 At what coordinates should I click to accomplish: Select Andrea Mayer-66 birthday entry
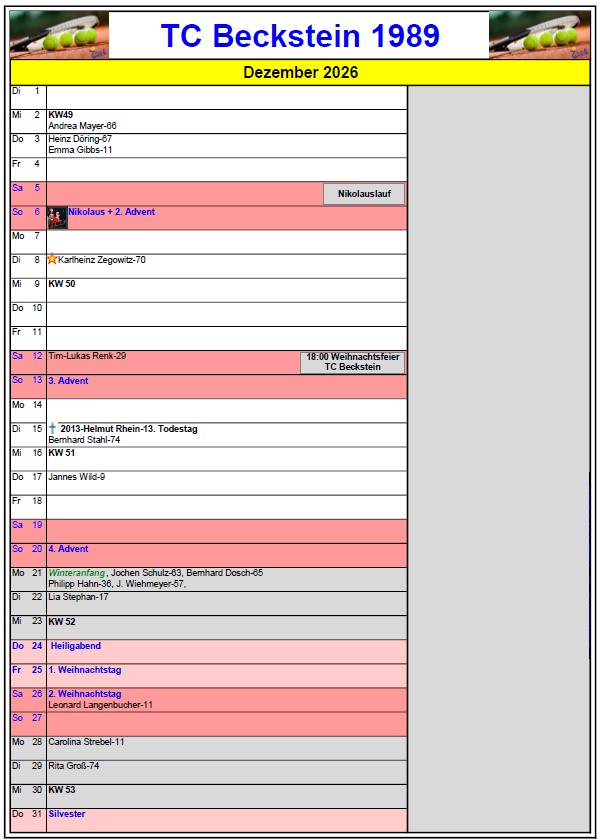point(83,126)
